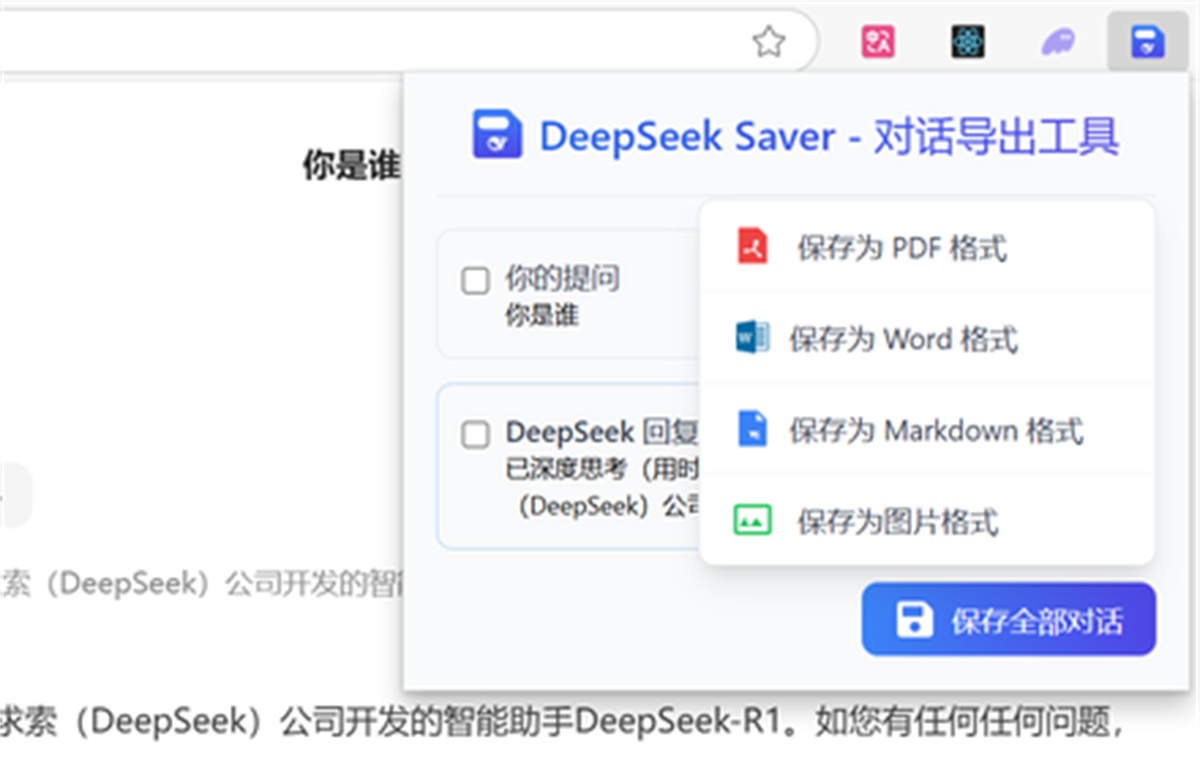Choose 保存为 Word 格式 menu entry
The image size is (1200, 764).
click(x=927, y=338)
